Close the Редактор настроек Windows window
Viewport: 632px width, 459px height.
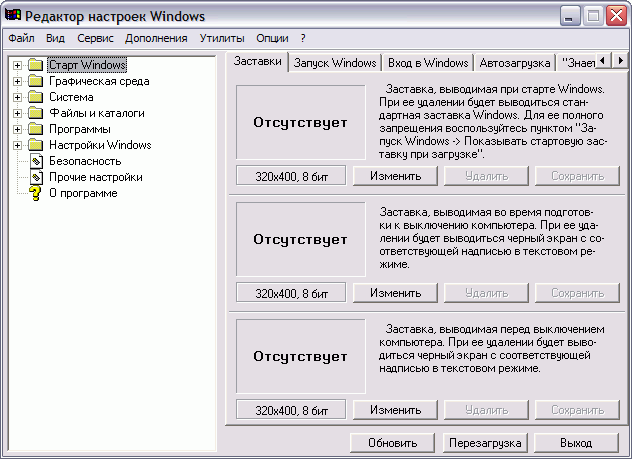point(617,16)
